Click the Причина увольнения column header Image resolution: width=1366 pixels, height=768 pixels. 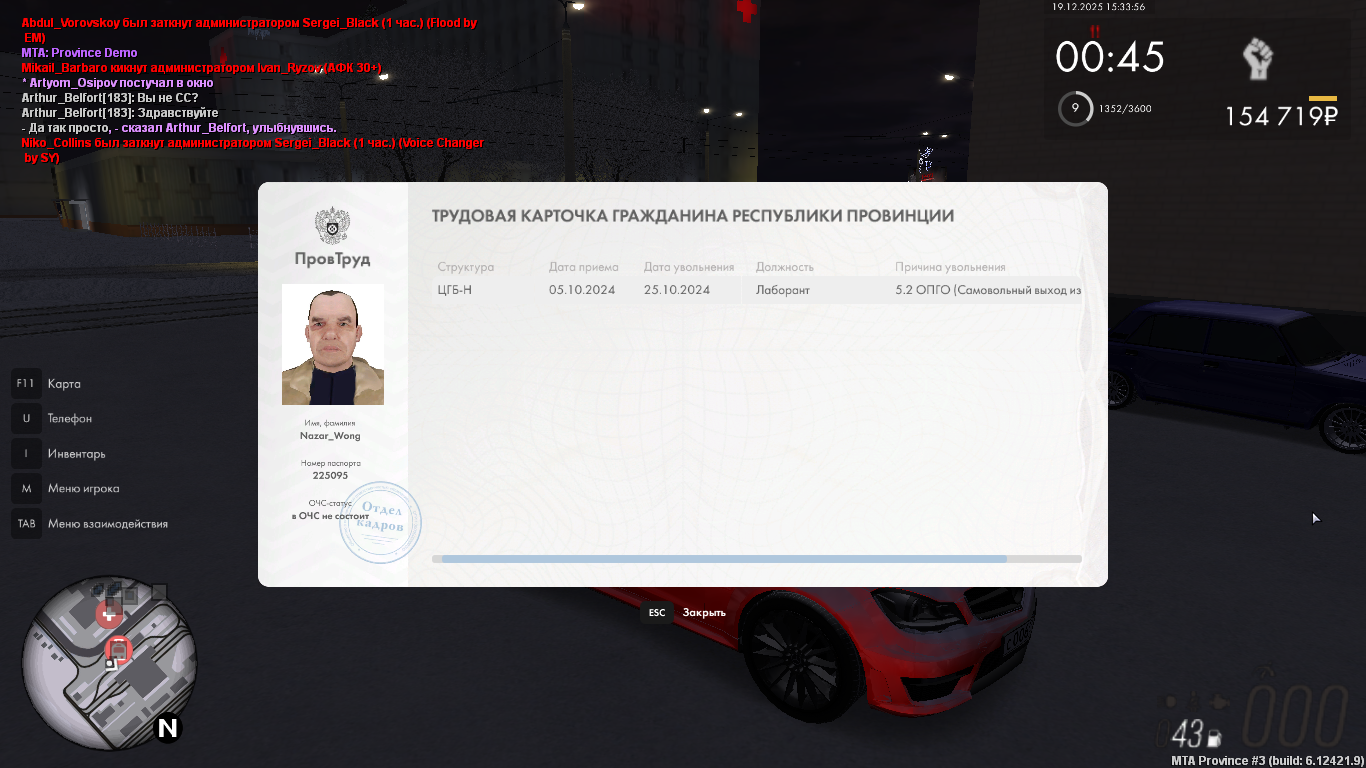(950, 267)
